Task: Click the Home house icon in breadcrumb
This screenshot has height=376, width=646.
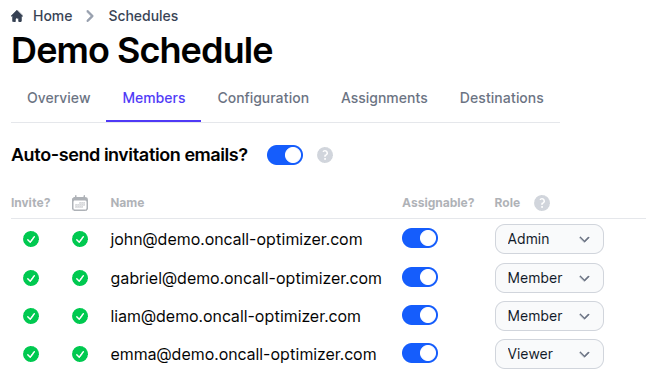Action: (x=17, y=16)
